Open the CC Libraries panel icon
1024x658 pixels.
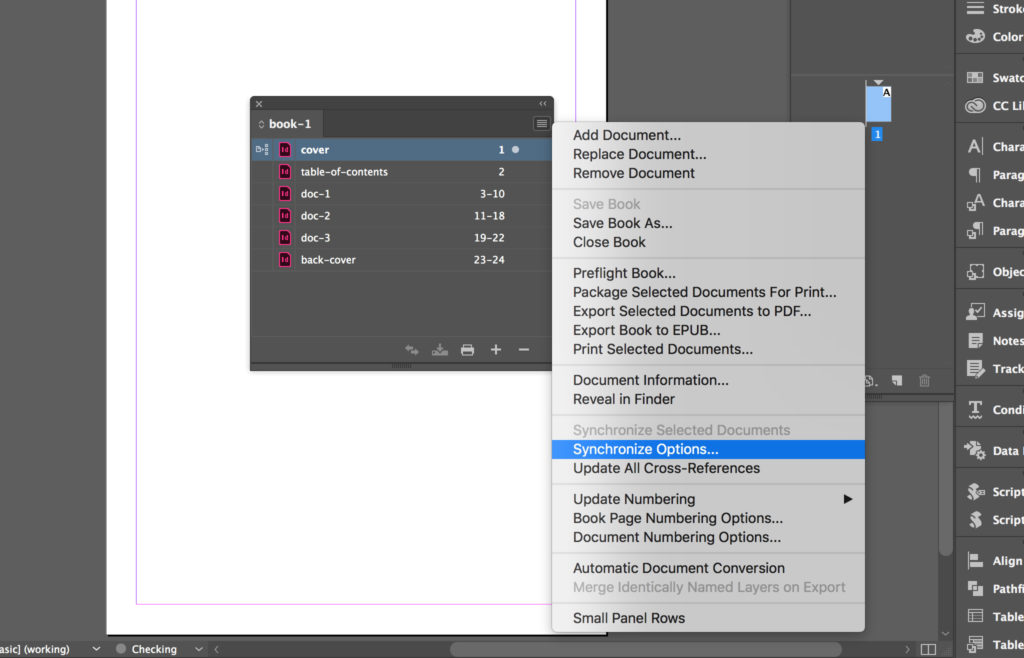975,106
